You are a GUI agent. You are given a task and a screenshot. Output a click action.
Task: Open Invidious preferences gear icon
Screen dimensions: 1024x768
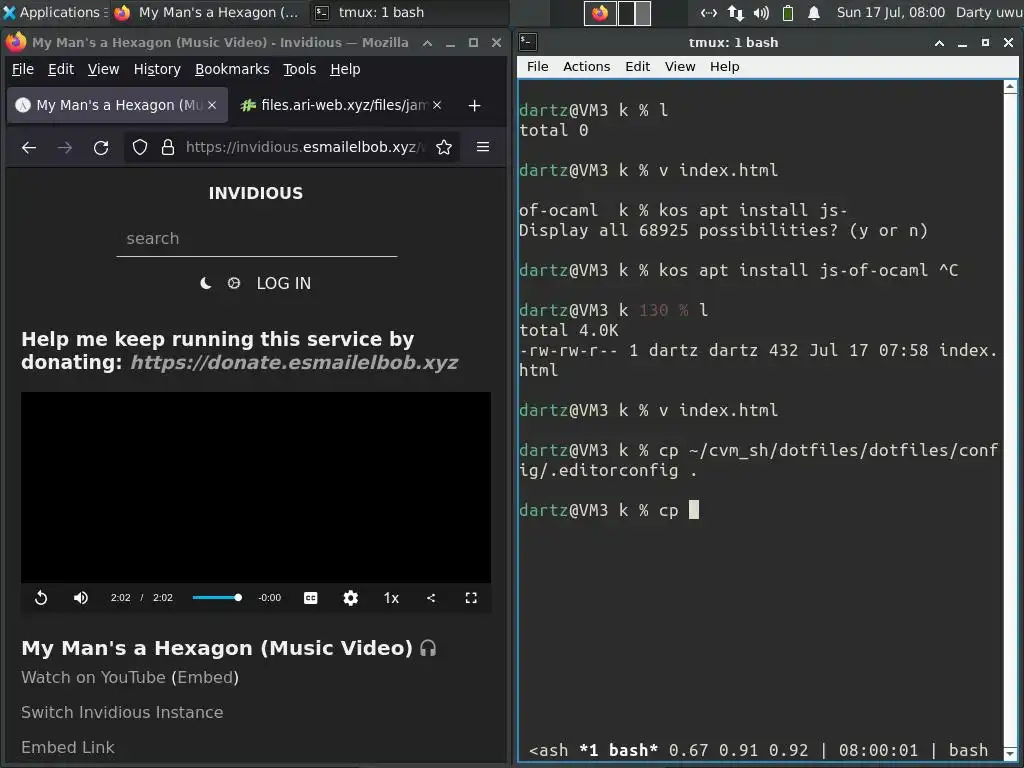click(234, 283)
